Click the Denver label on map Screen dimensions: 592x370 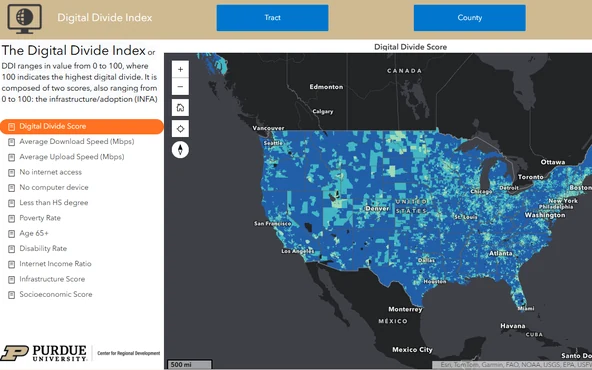[x=377, y=208]
